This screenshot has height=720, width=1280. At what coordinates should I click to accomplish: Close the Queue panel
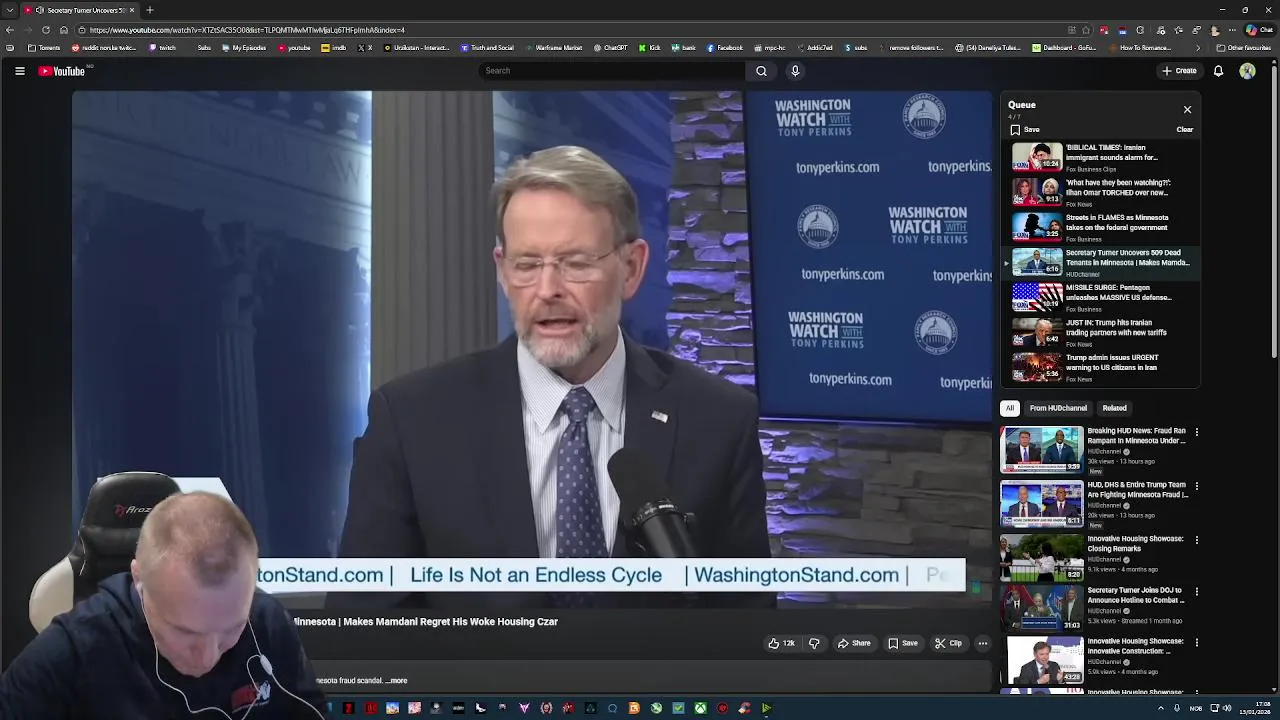1187,110
